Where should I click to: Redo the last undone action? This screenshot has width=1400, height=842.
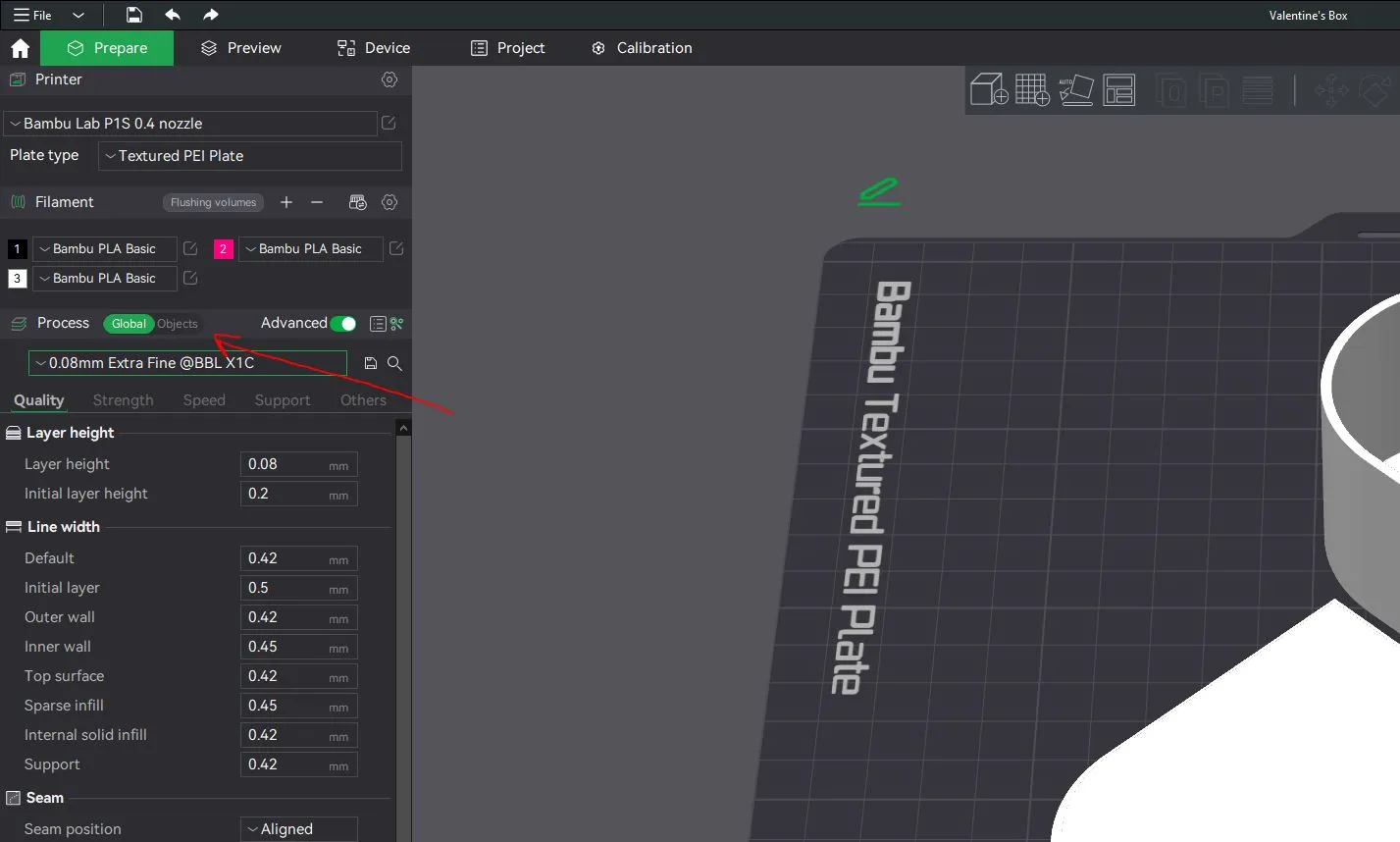[210, 15]
